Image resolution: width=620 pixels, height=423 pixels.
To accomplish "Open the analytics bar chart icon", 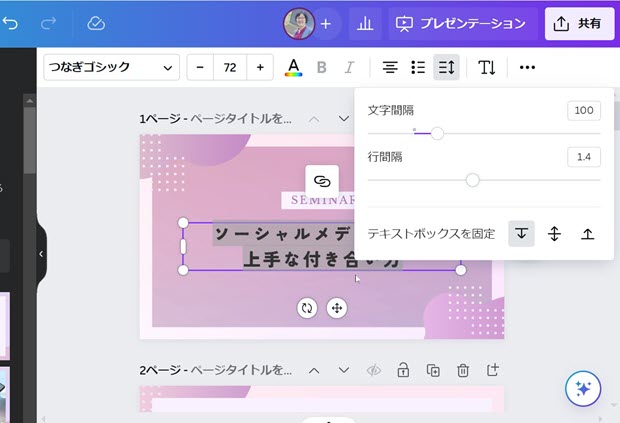I will (364, 23).
